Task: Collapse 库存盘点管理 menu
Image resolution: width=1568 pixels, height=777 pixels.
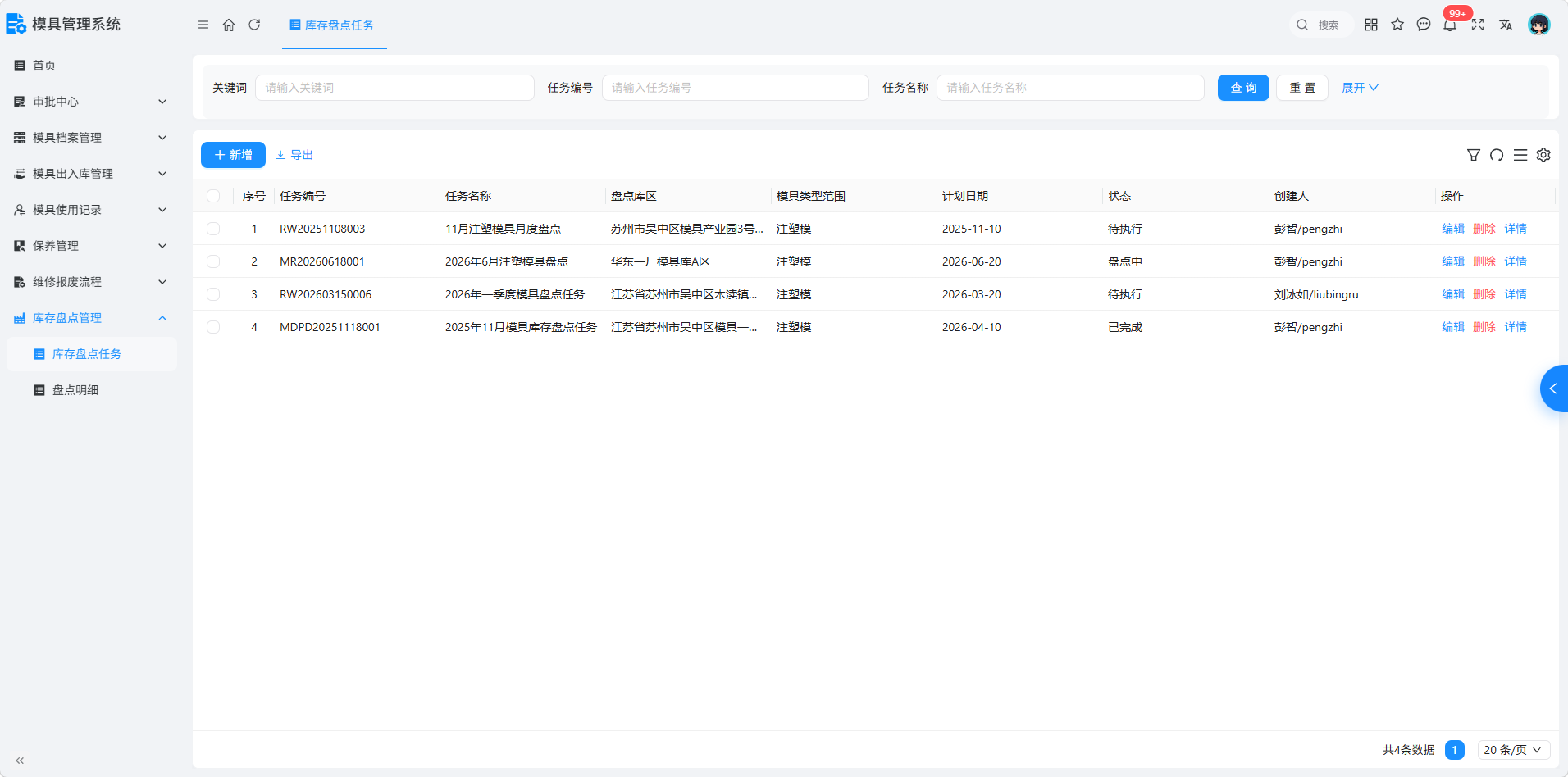Action: 92,318
